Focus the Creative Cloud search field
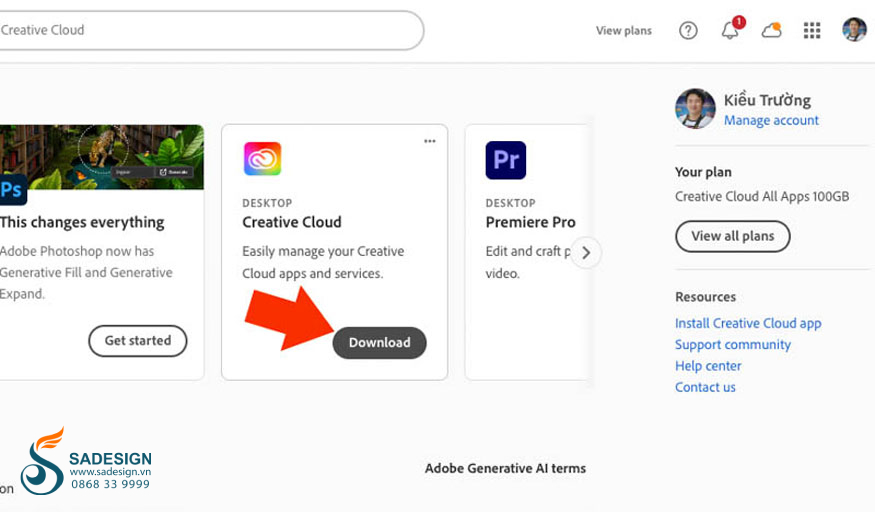Viewport: 875px width, 512px height. [211, 30]
